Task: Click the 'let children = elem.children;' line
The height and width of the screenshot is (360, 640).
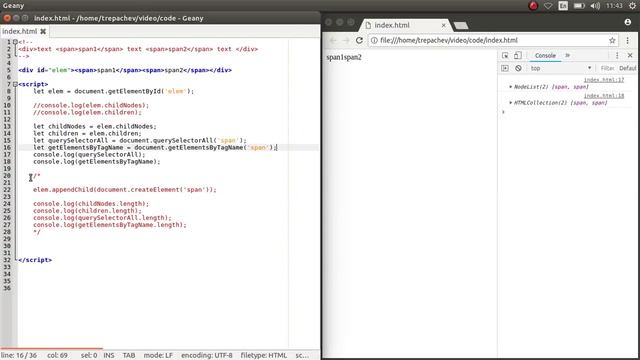Action: point(87,133)
